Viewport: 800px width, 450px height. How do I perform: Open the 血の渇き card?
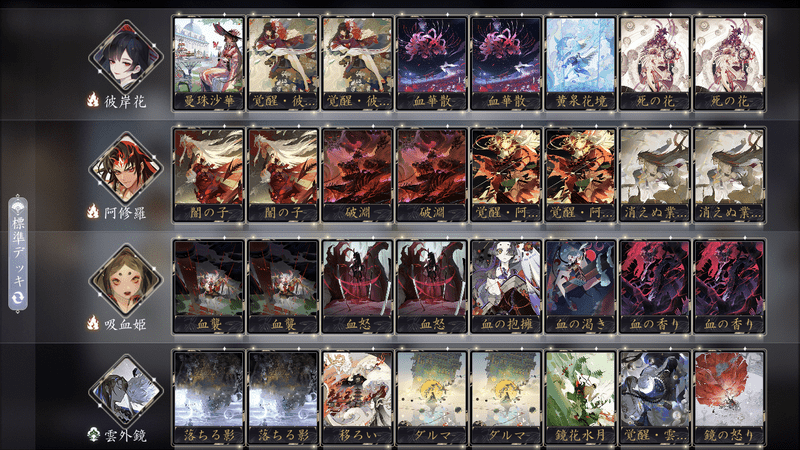coord(580,286)
